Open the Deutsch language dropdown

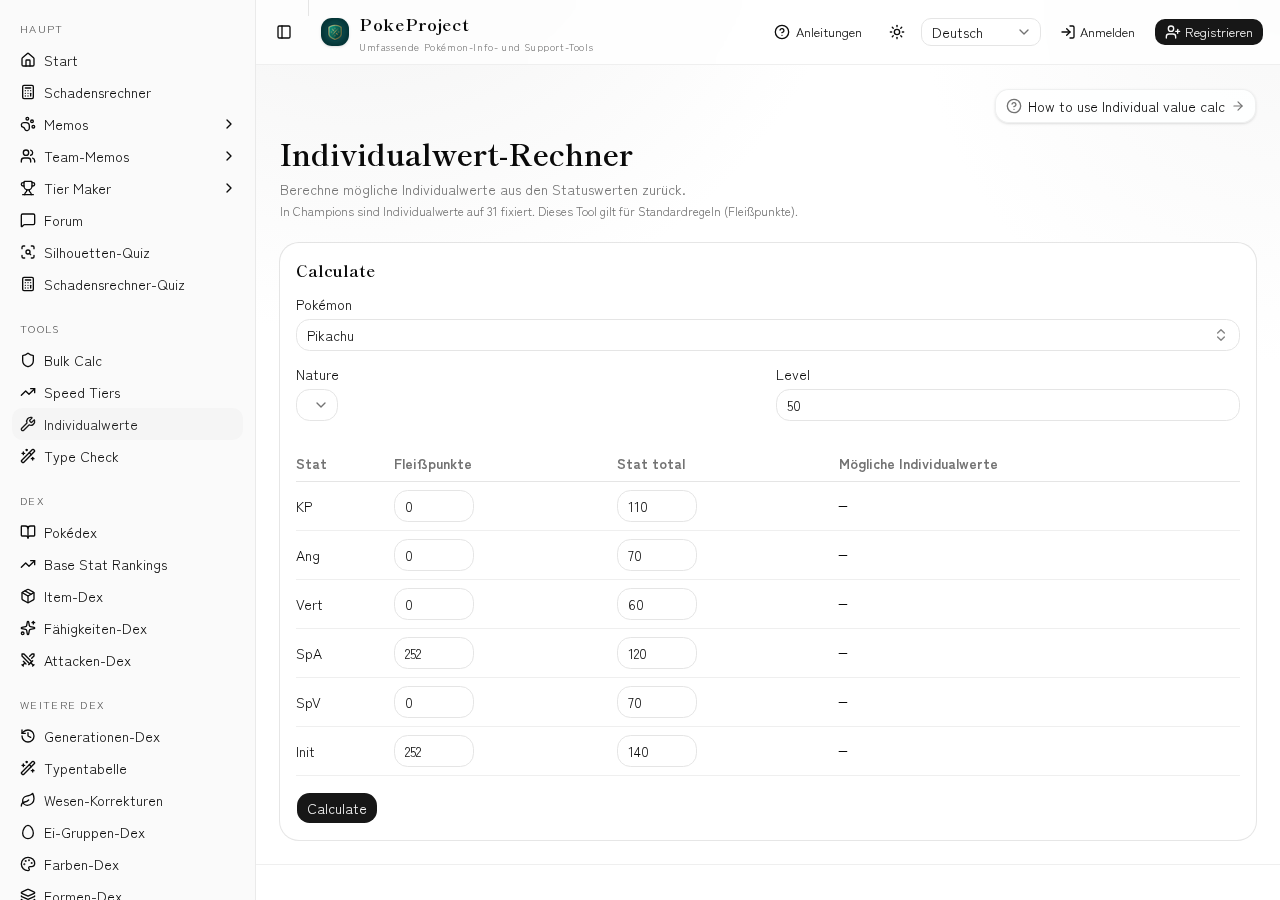point(981,32)
